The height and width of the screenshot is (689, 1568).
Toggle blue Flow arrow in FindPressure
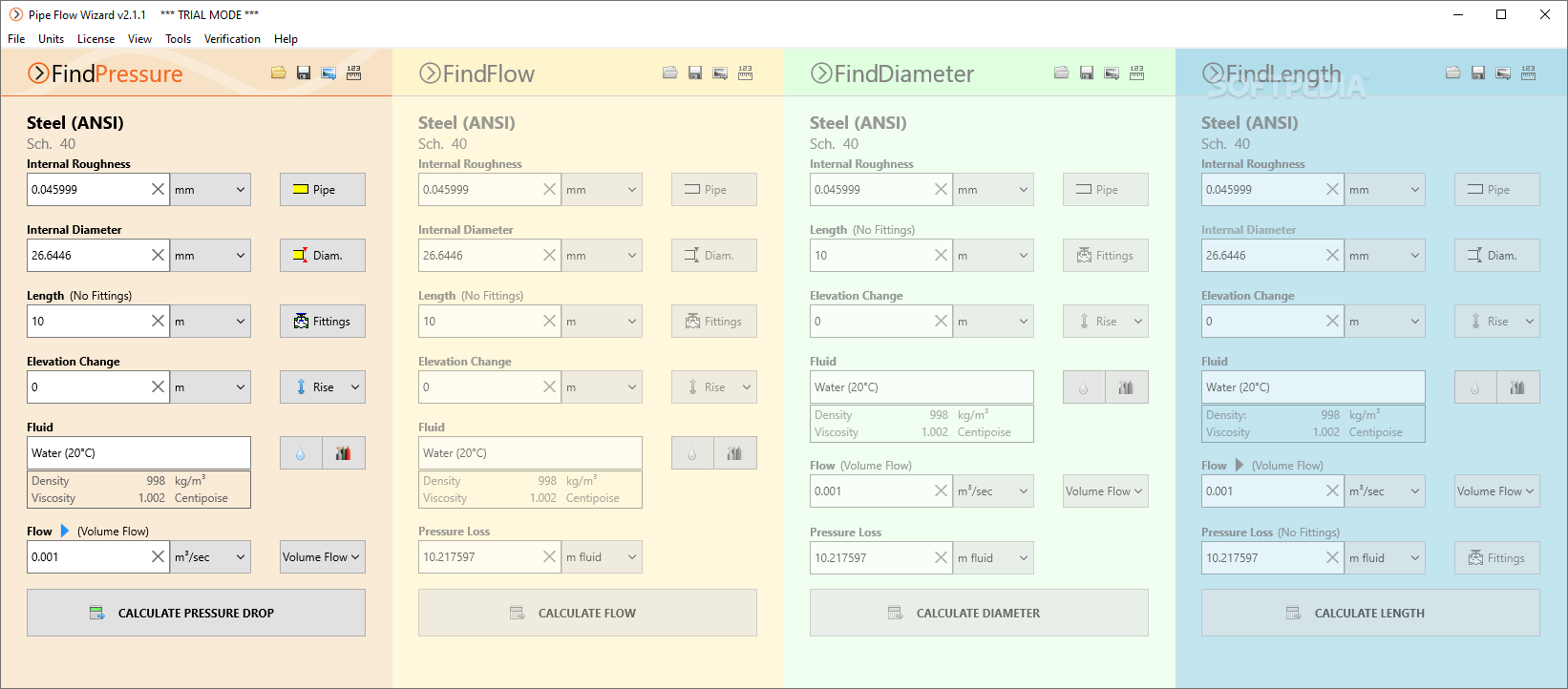65,531
